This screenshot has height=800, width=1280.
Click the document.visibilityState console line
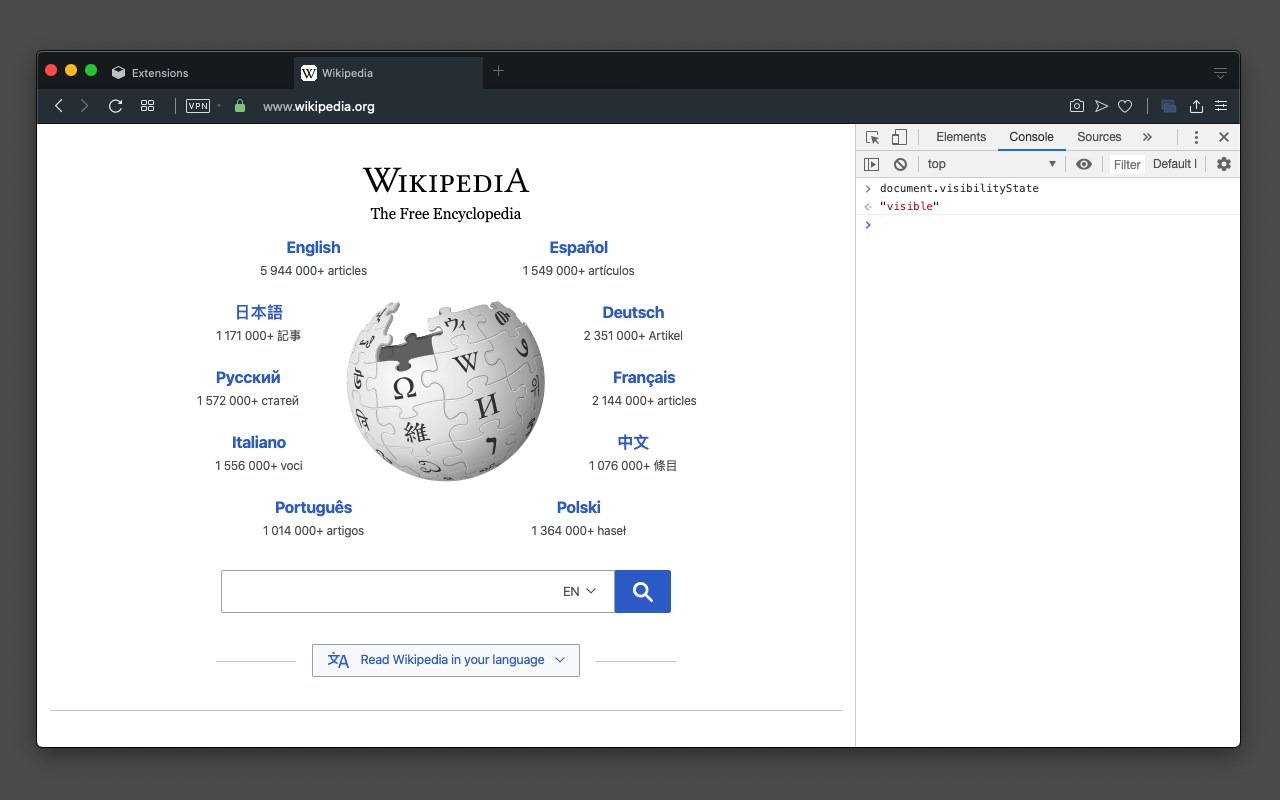tap(959, 188)
